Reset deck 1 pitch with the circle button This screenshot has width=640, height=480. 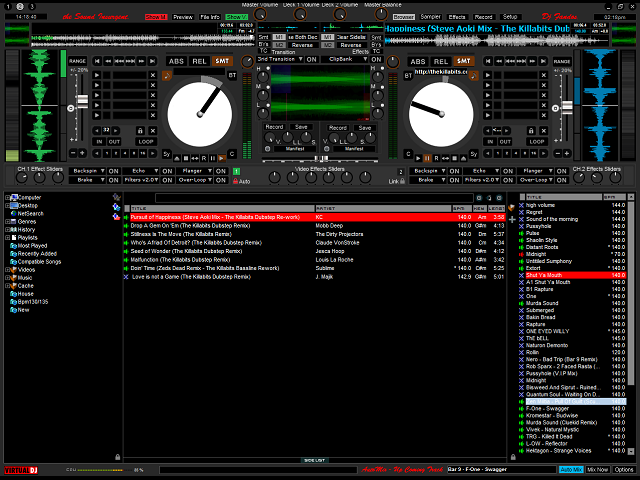(x=71, y=109)
